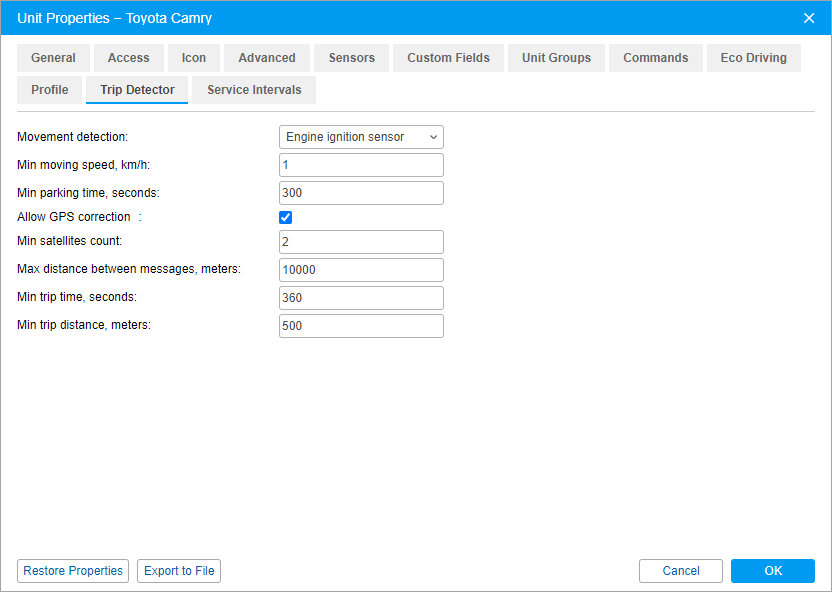Switch to the Profile tab
Viewport: 832px width, 592px height.
pos(49,90)
